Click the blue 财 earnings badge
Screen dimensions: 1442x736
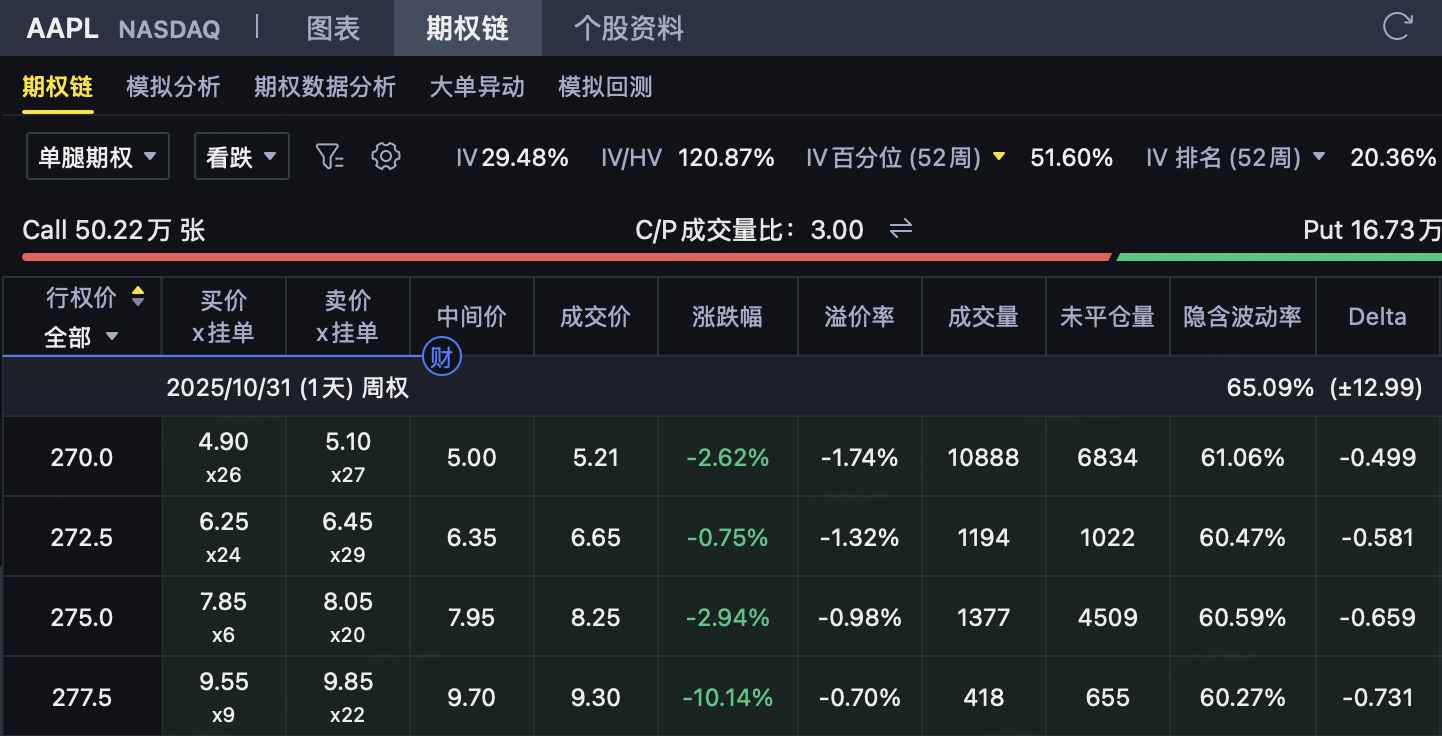[x=440, y=358]
